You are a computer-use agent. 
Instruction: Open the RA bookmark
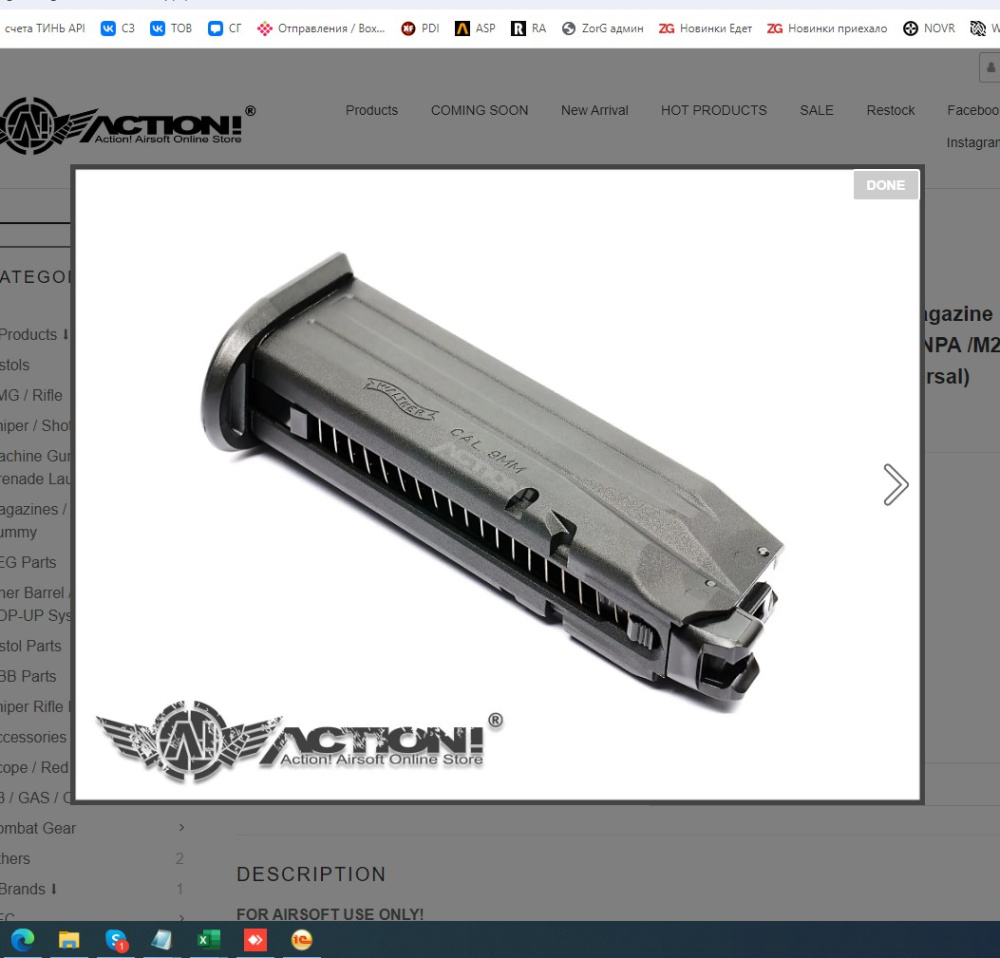pos(529,28)
